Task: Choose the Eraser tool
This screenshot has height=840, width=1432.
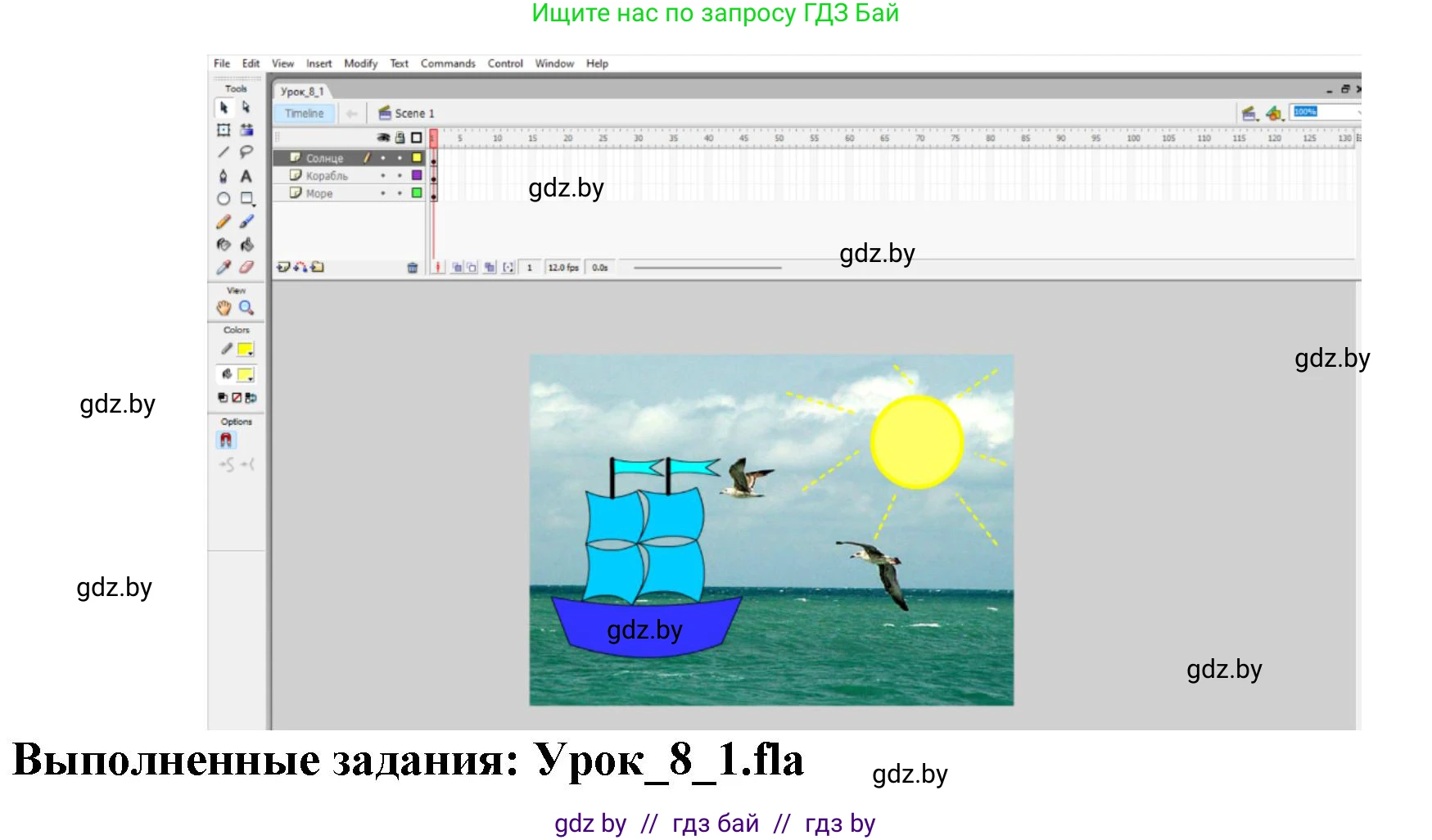Action: [246, 267]
